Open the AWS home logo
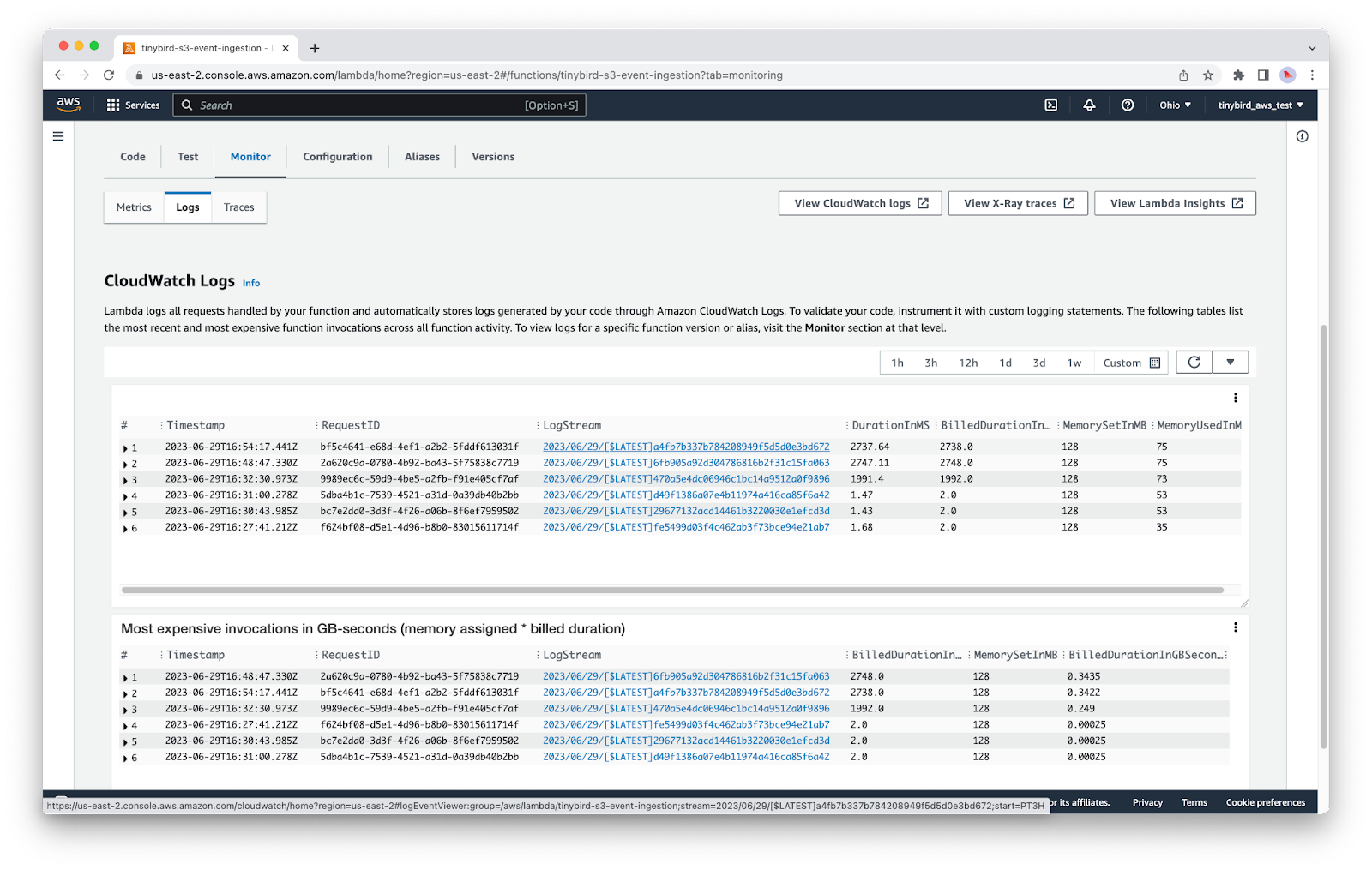Viewport: 1372px width, 870px height. [x=69, y=105]
